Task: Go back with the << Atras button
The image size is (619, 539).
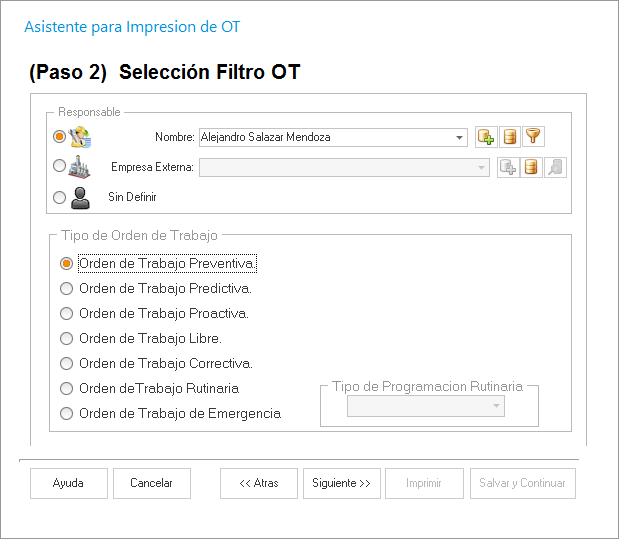Action: pyautogui.click(x=259, y=483)
